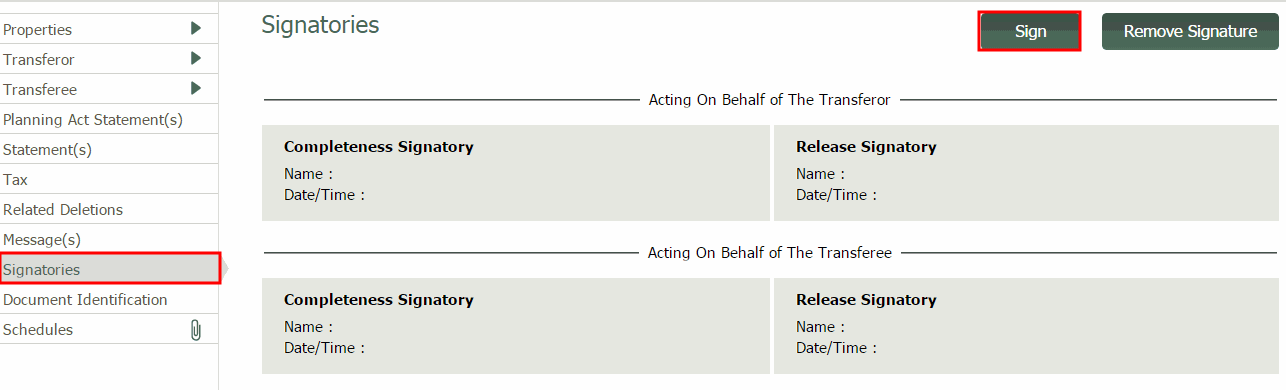Expand the Transferee arrow

click(196, 89)
